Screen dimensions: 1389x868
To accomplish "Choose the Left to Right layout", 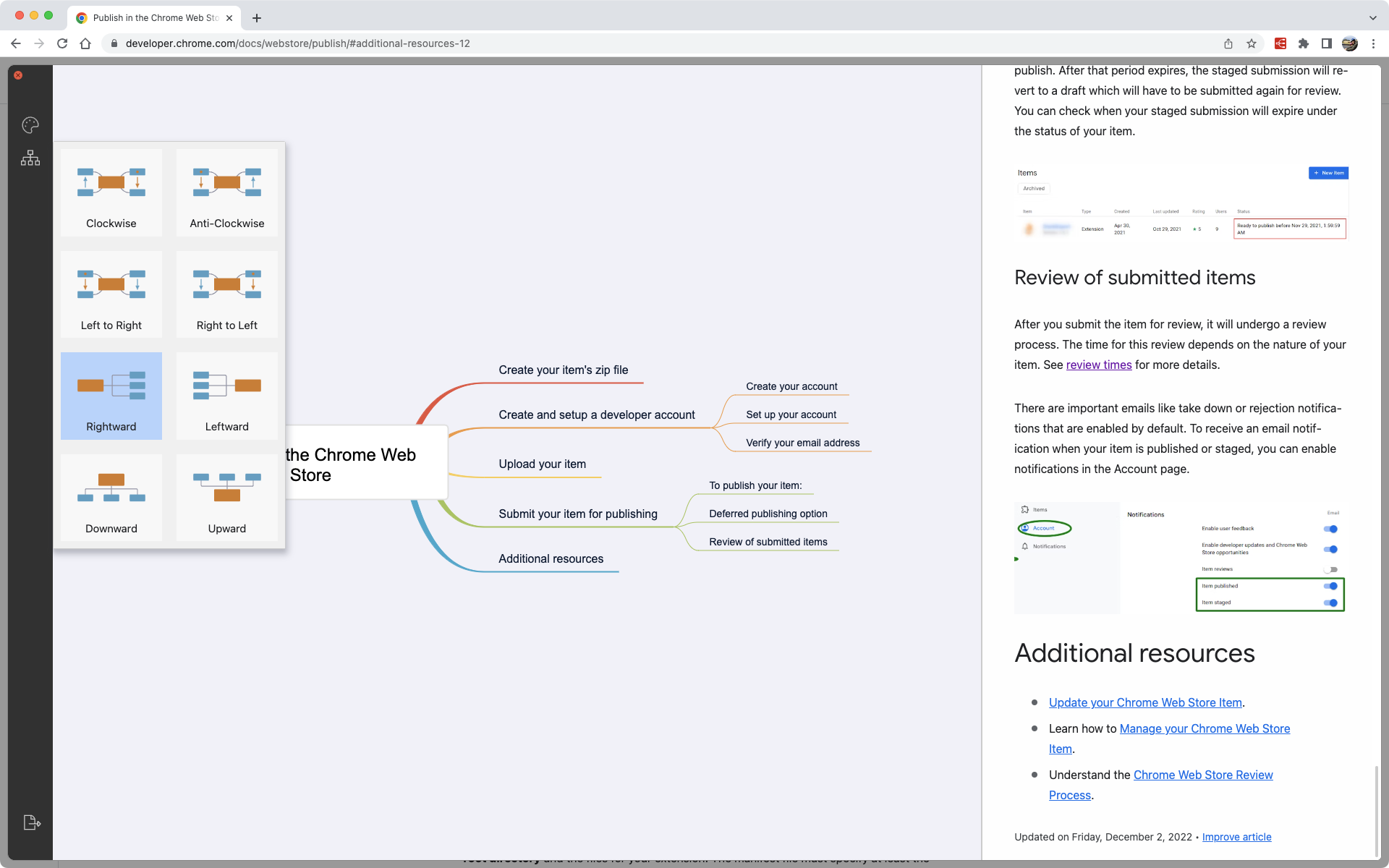I will (111, 294).
